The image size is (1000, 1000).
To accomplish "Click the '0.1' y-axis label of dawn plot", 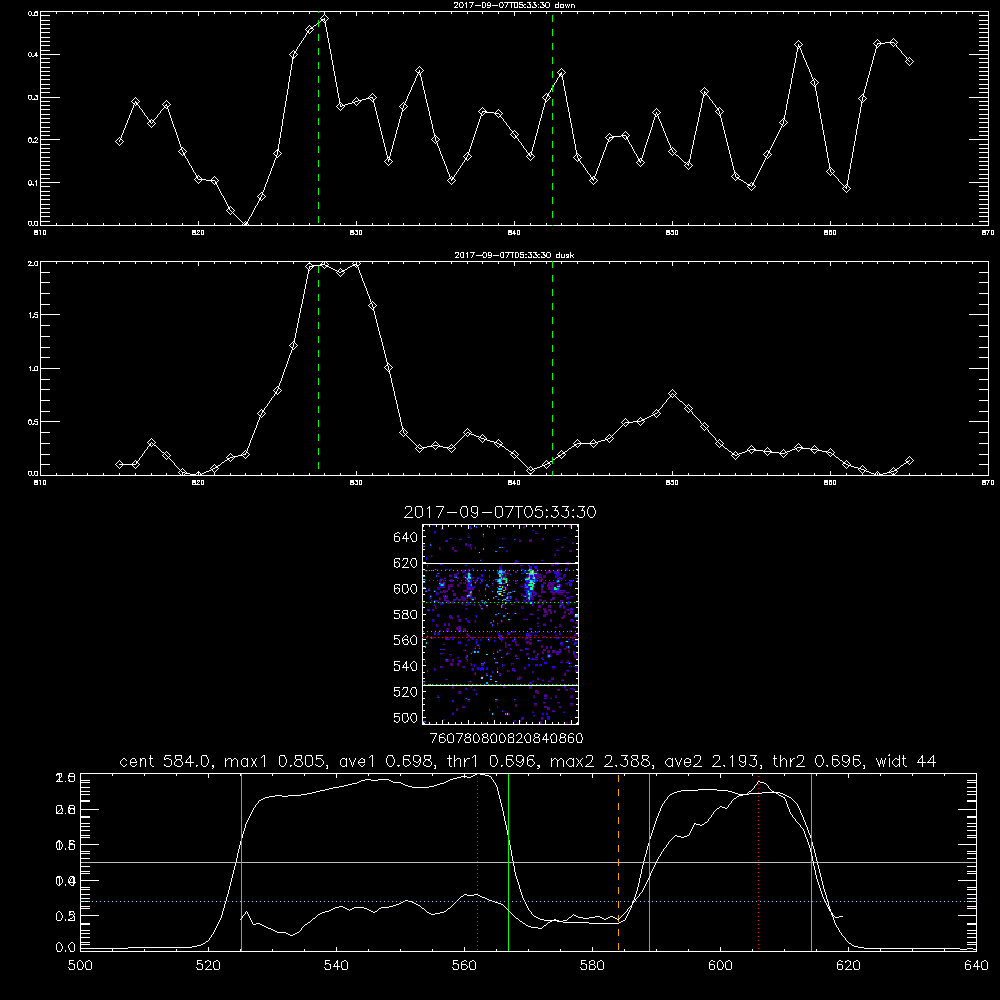I will tap(33, 182).
